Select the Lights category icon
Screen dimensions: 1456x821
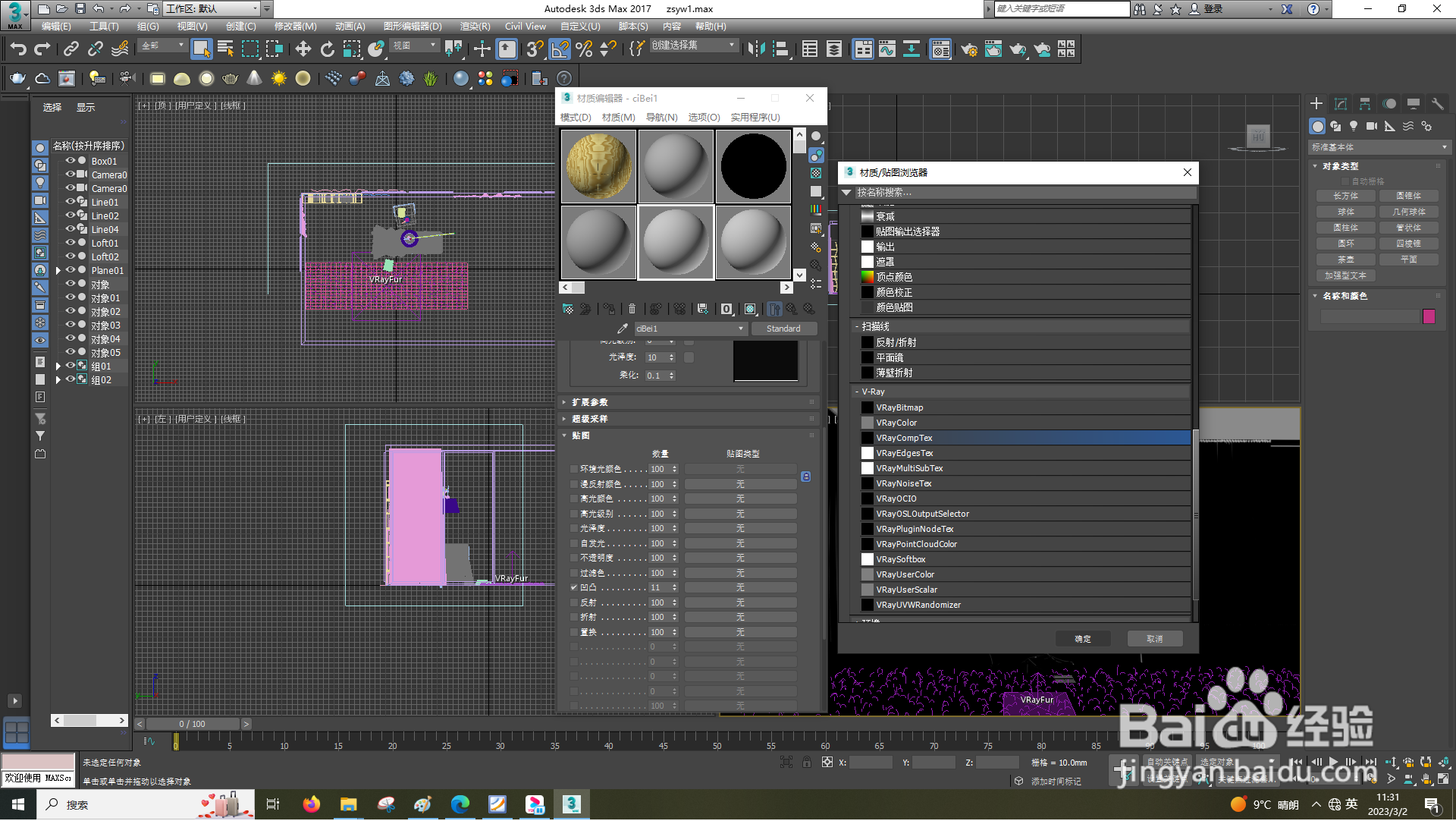[x=1354, y=126]
